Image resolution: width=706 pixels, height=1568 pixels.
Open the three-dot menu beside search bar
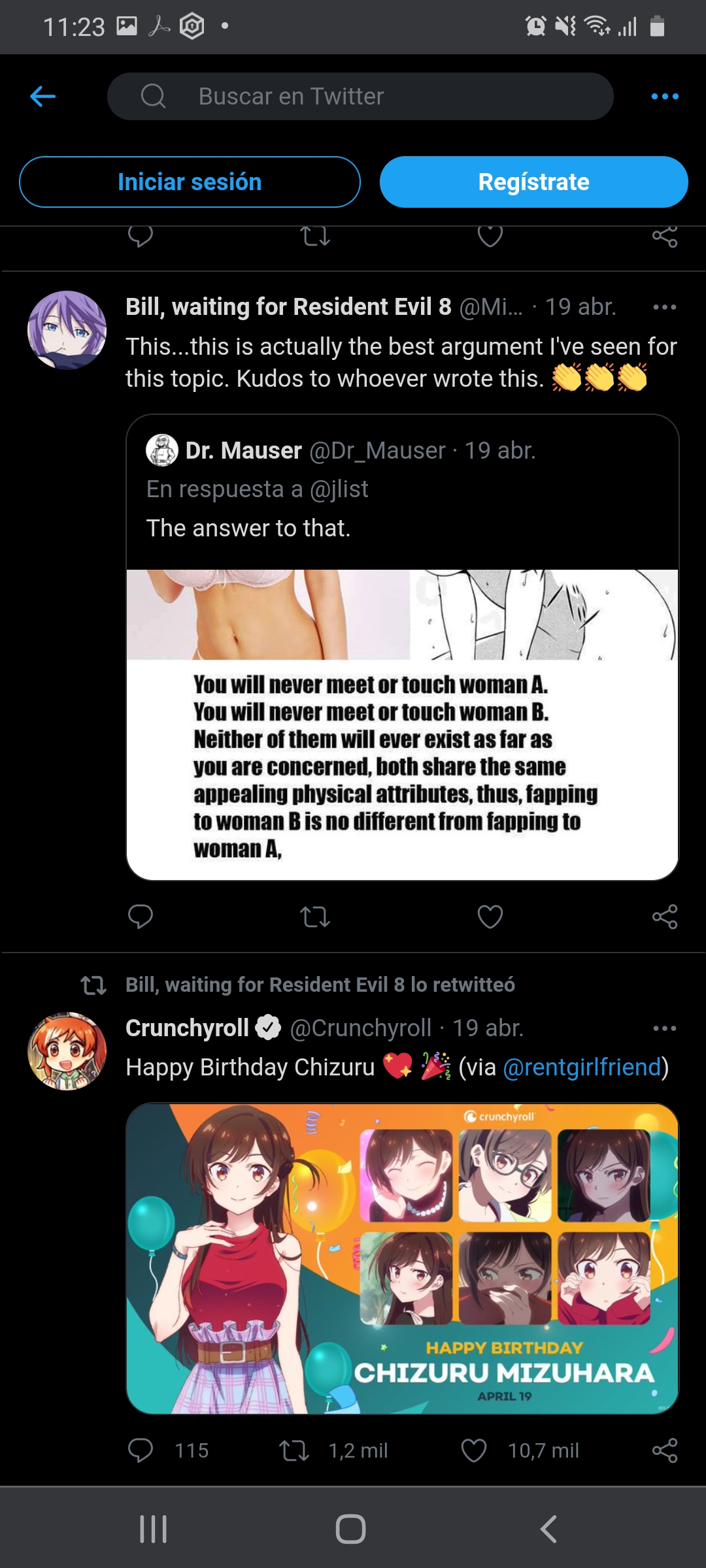pos(665,97)
